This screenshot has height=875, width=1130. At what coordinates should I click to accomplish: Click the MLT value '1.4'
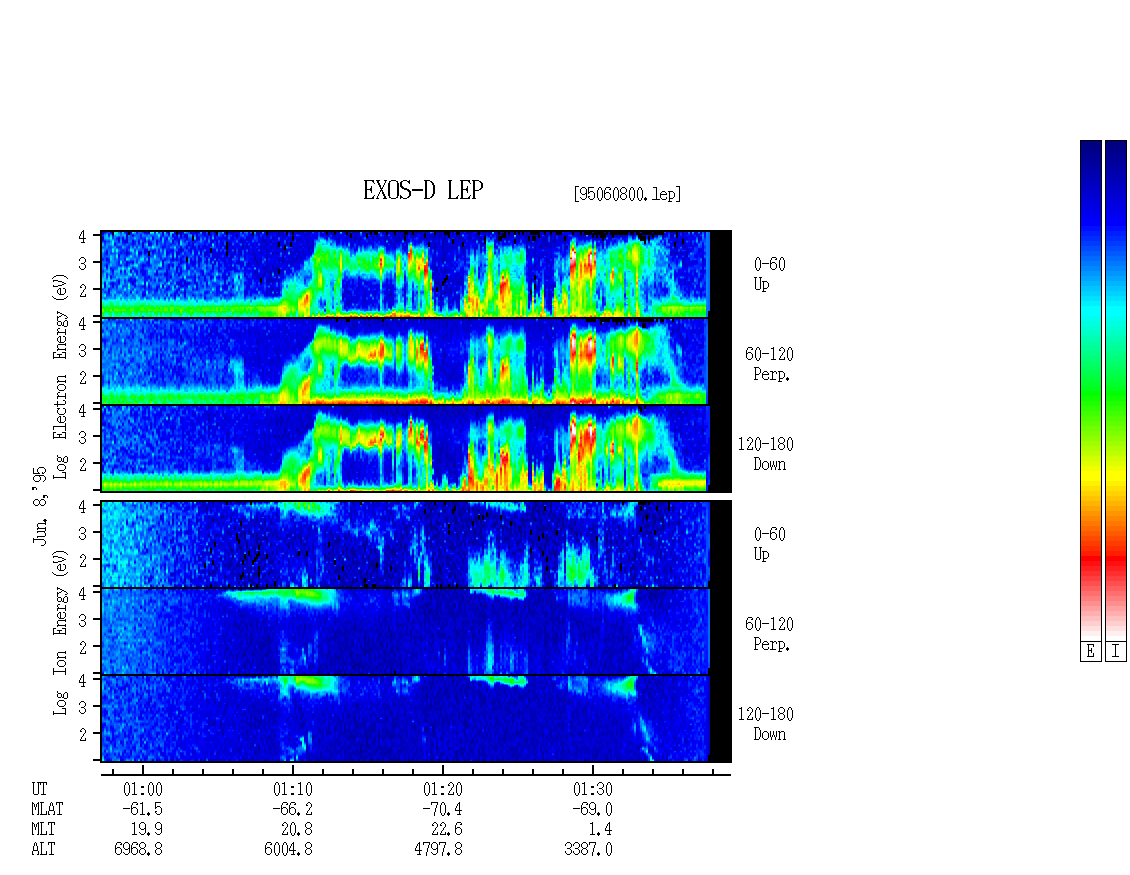[601, 830]
